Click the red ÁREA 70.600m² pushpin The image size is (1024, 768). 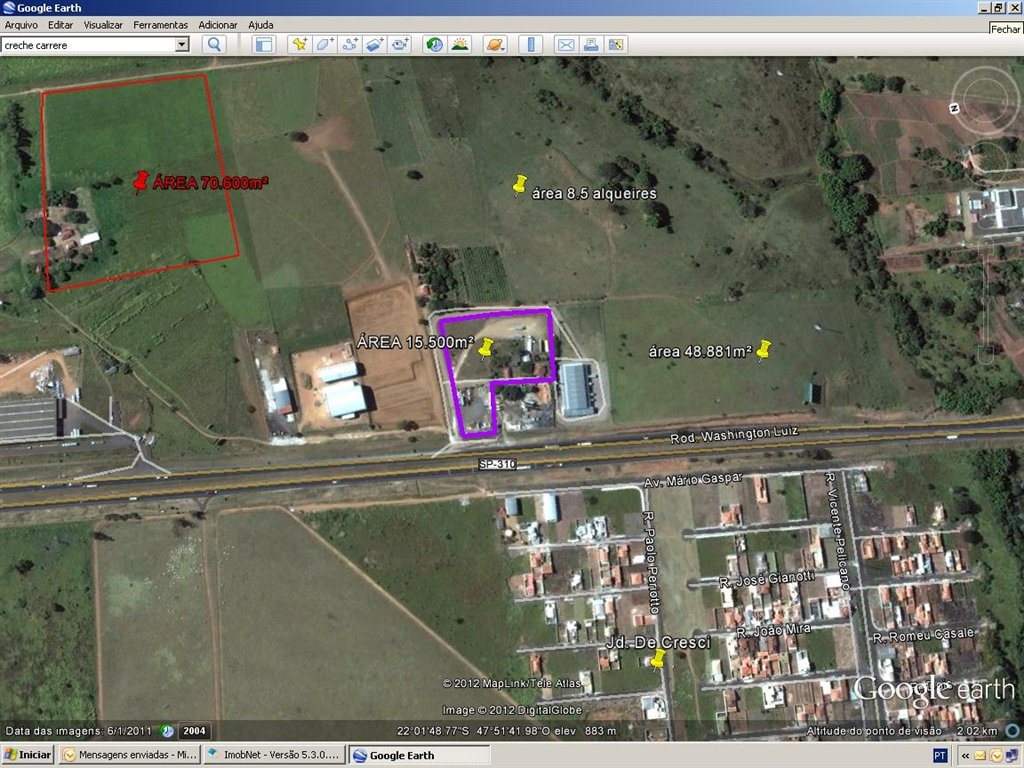point(140,181)
